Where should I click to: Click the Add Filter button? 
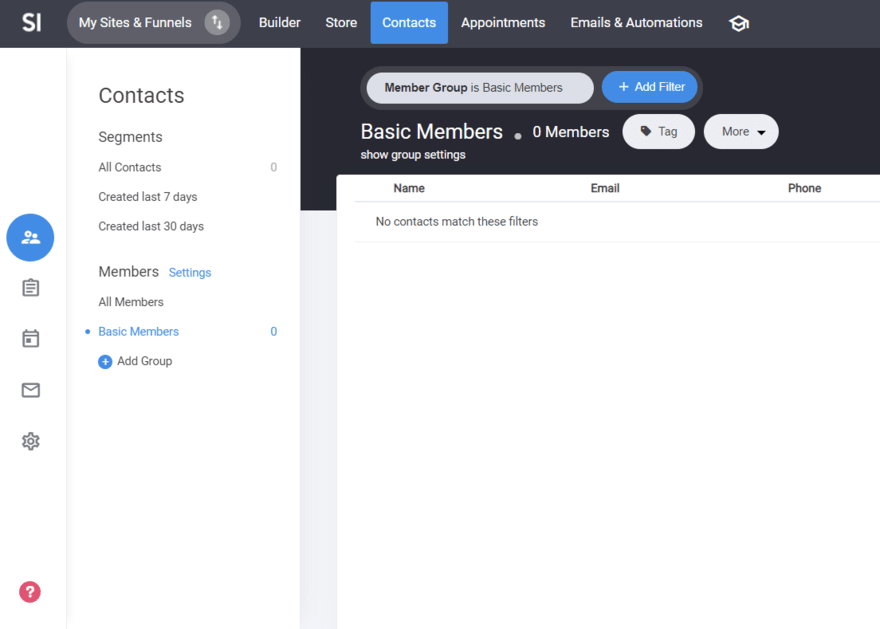tap(650, 87)
